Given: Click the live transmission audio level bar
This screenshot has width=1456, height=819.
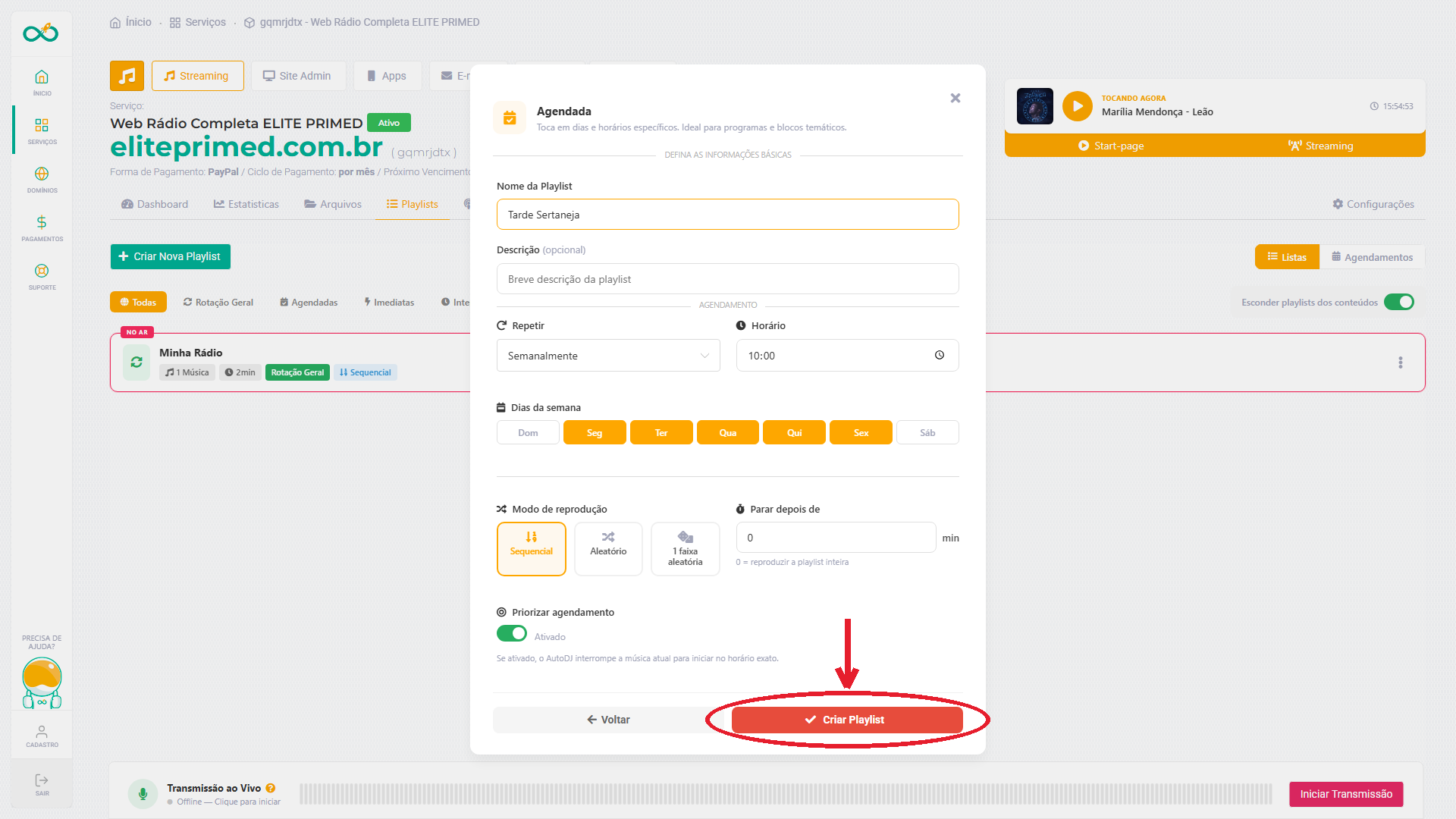Looking at the screenshot, I should (x=786, y=794).
